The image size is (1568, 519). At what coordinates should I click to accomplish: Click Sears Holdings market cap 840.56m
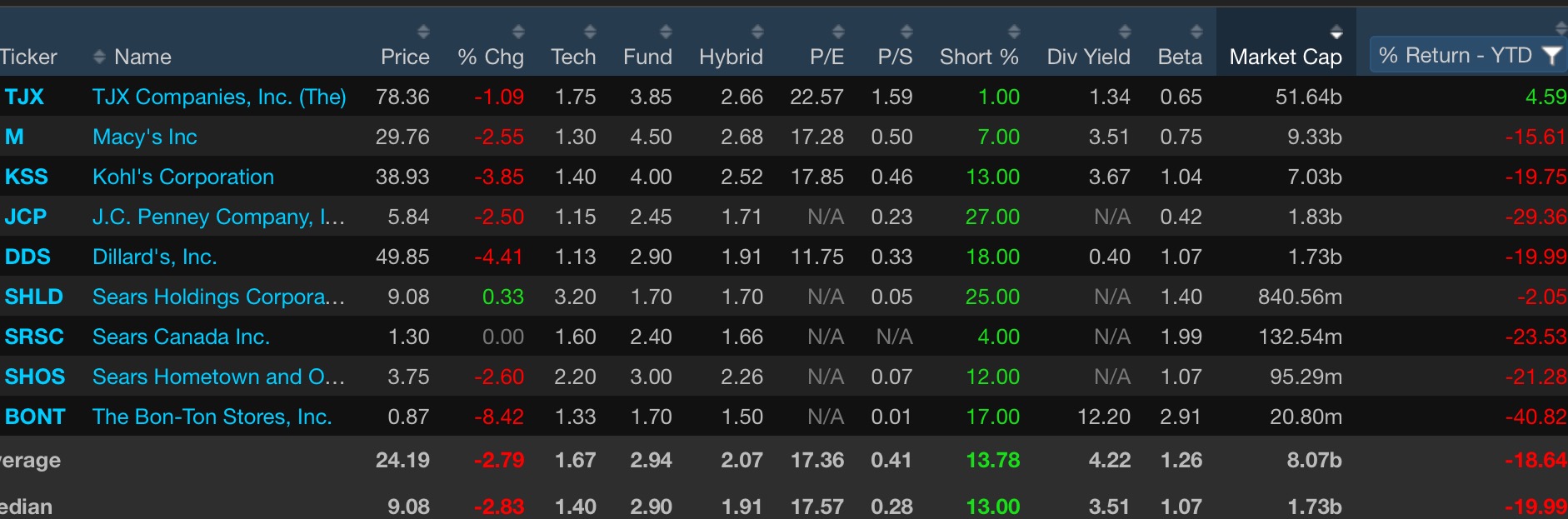coord(1300,297)
